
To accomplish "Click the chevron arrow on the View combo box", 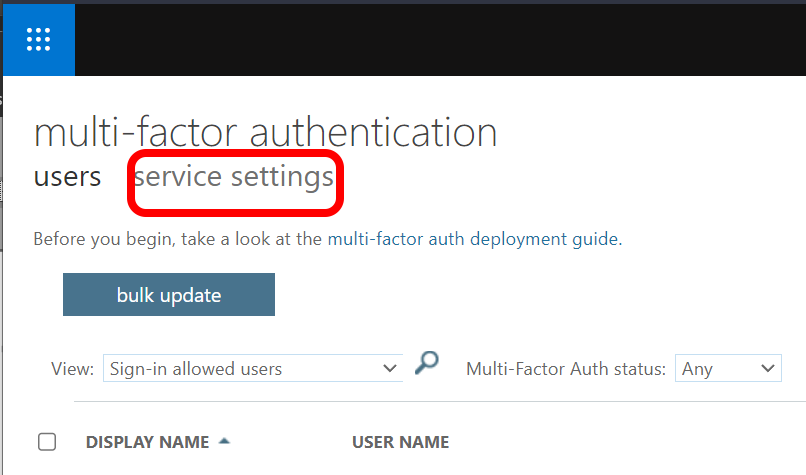I will coord(390,369).
